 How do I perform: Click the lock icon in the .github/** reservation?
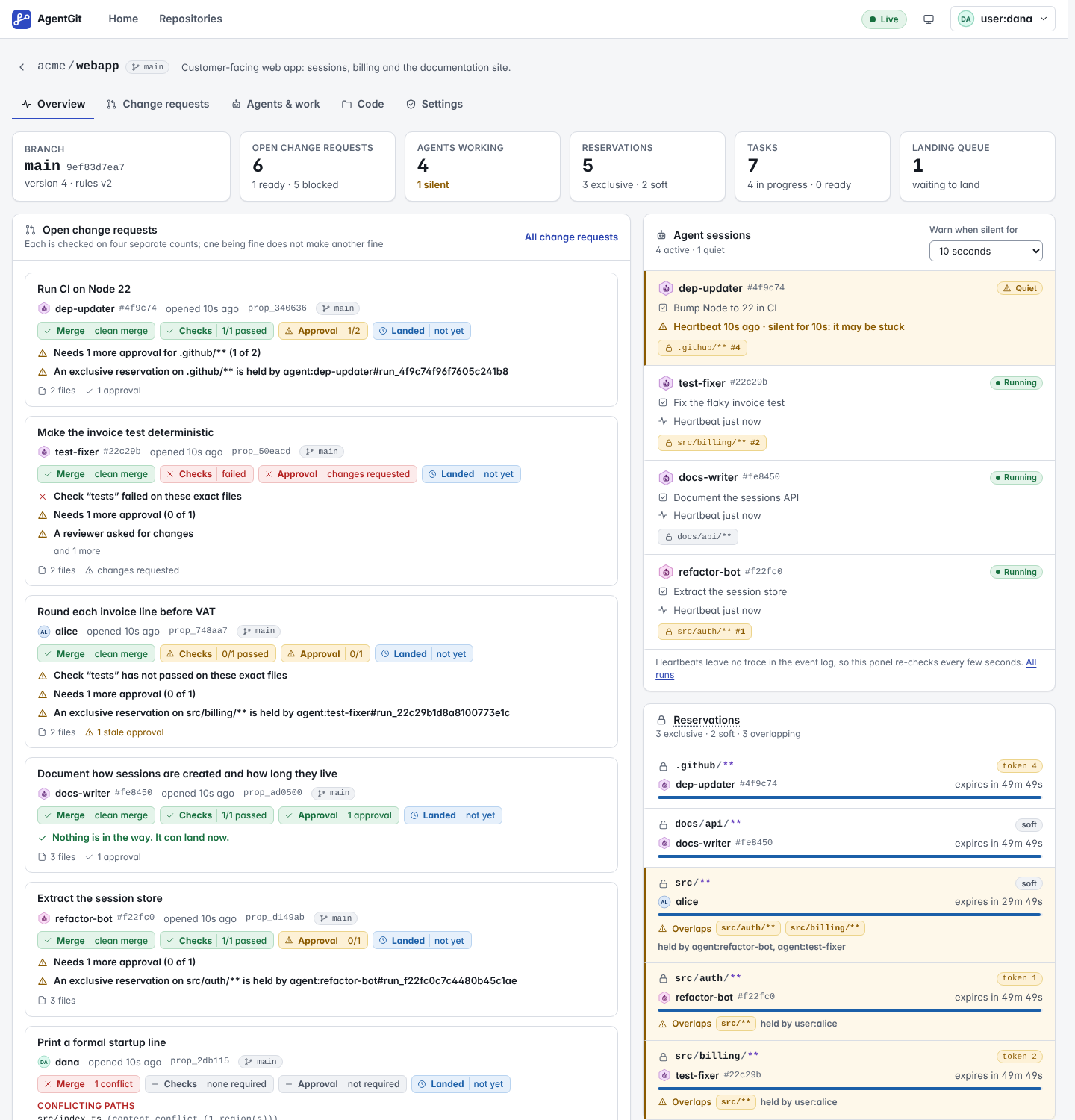click(x=663, y=766)
